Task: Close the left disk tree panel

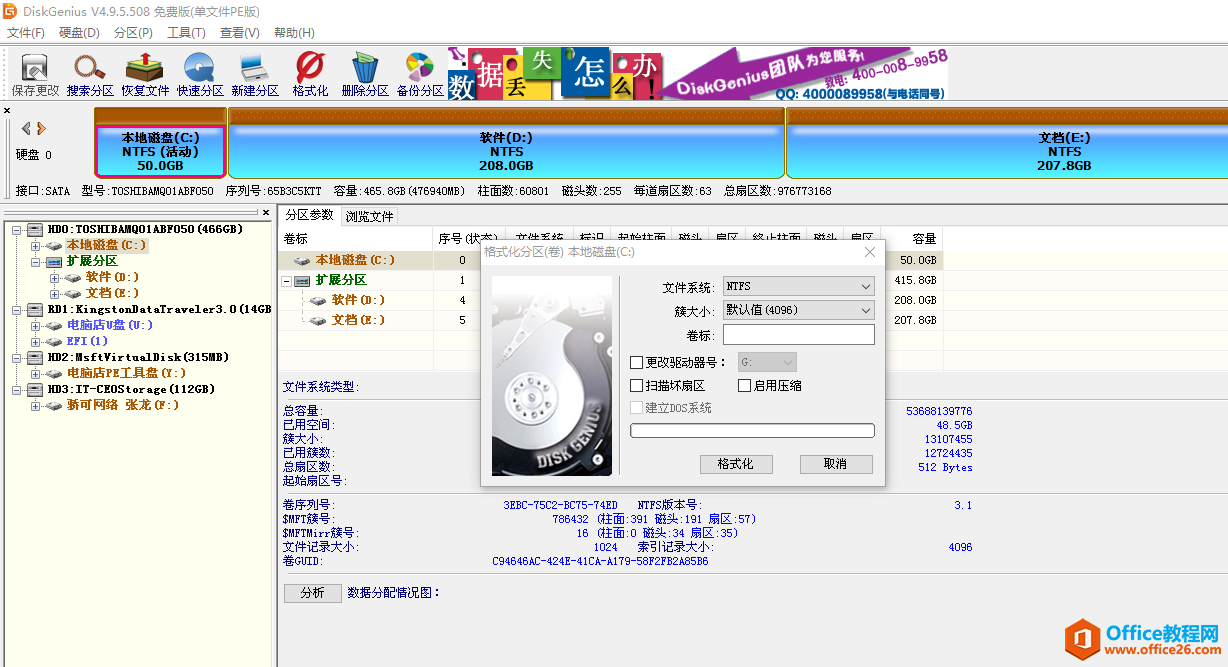Action: [266, 213]
